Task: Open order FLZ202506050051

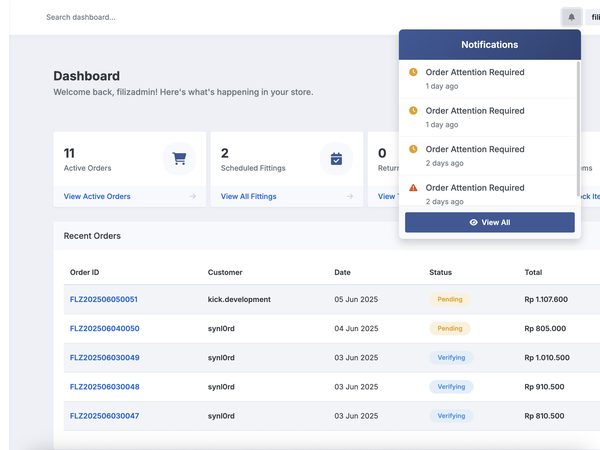Action: click(x=104, y=299)
